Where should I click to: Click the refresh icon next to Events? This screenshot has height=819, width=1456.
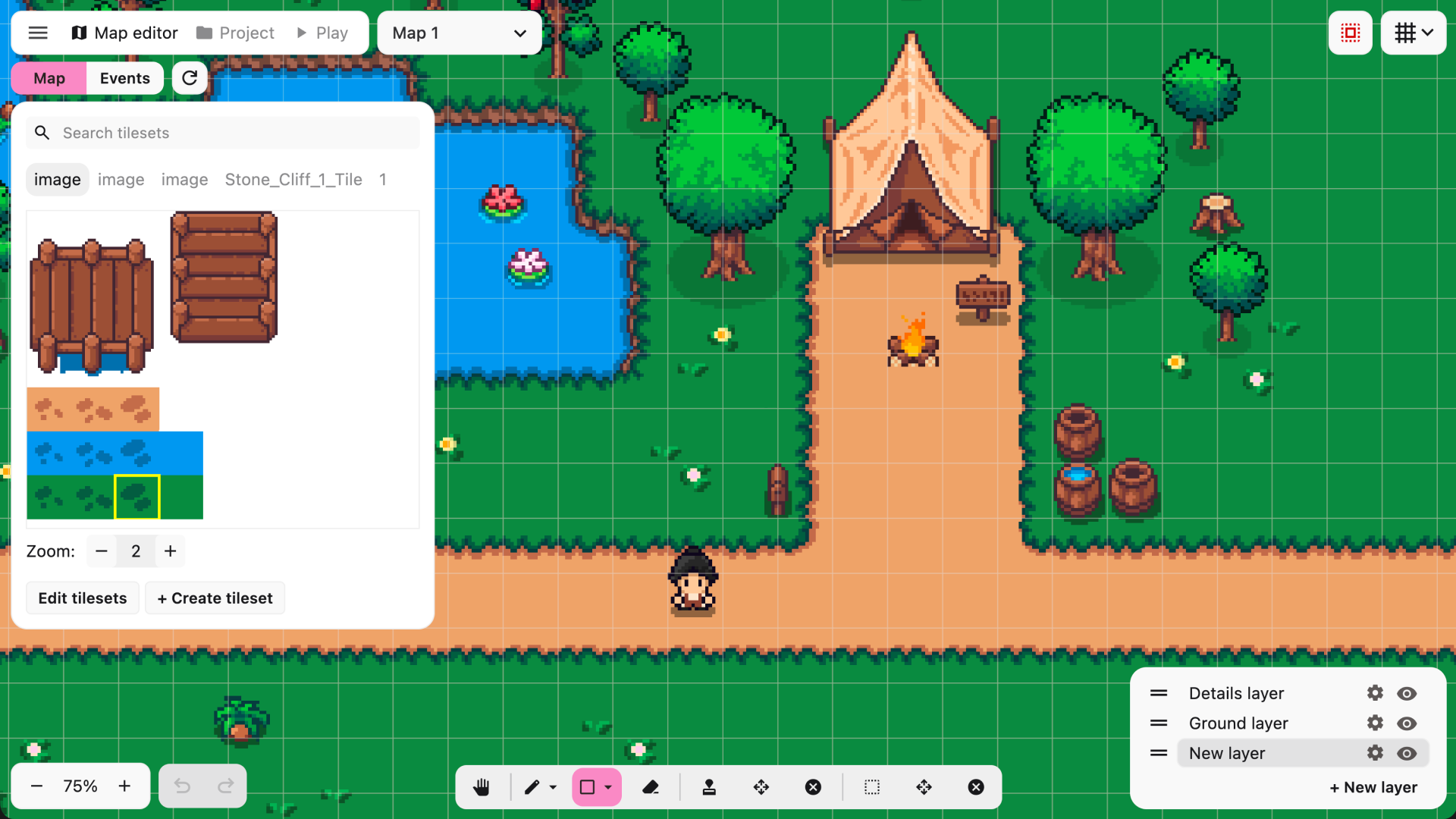[190, 78]
